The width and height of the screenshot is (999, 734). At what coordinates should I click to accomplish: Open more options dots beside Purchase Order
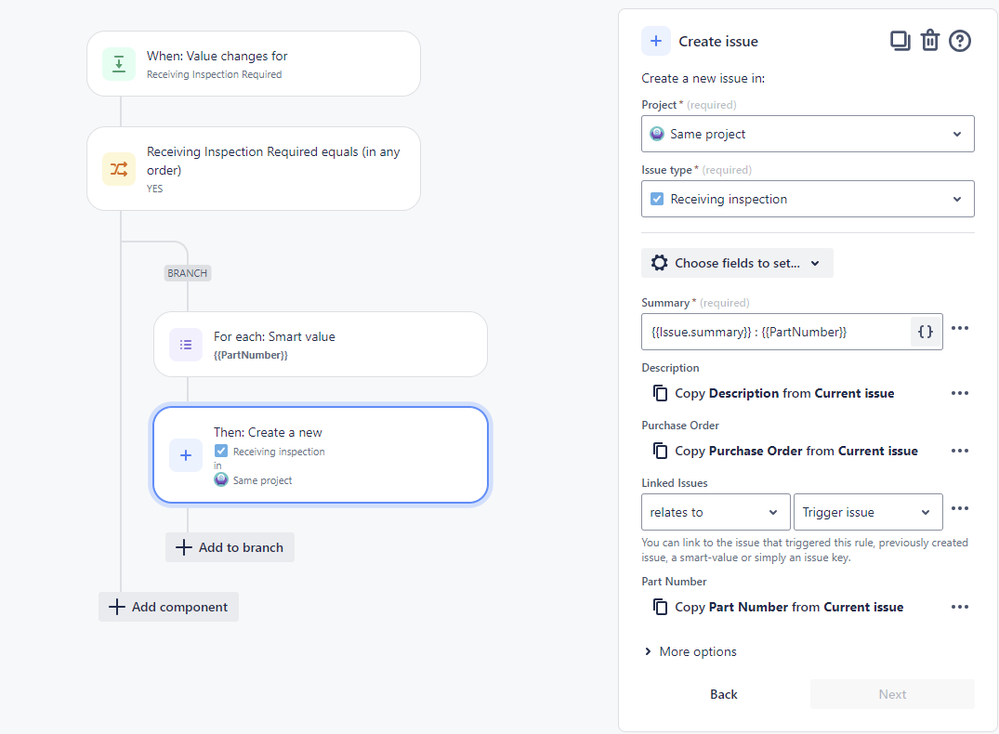click(959, 450)
